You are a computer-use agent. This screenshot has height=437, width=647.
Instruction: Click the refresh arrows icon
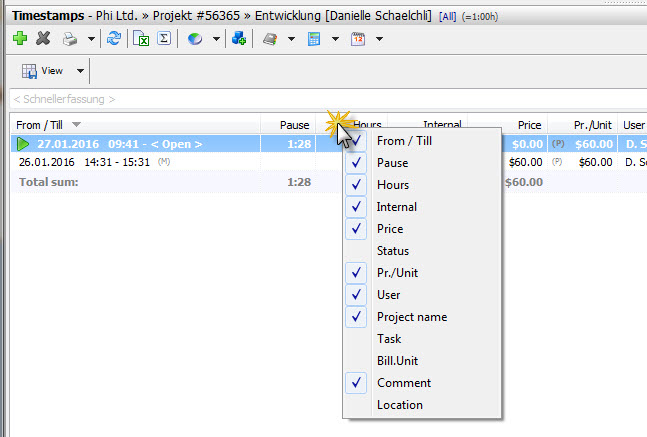114,39
